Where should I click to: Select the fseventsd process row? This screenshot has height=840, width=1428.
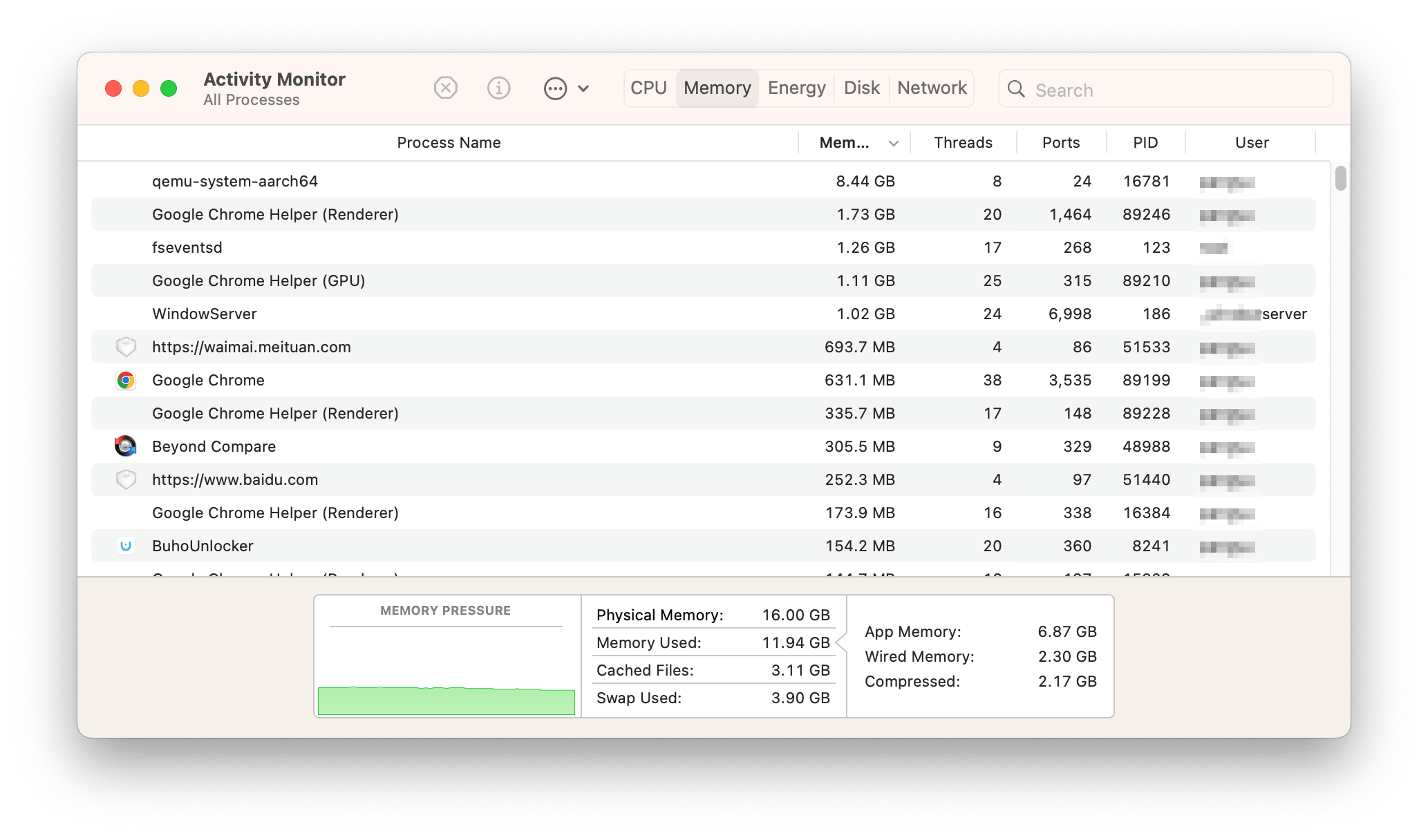(703, 247)
